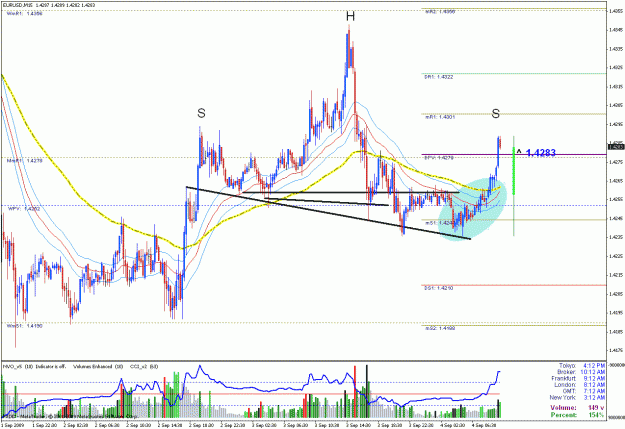Click the New York 3:12 AM clock entry
625x429 pixels.
point(577,398)
